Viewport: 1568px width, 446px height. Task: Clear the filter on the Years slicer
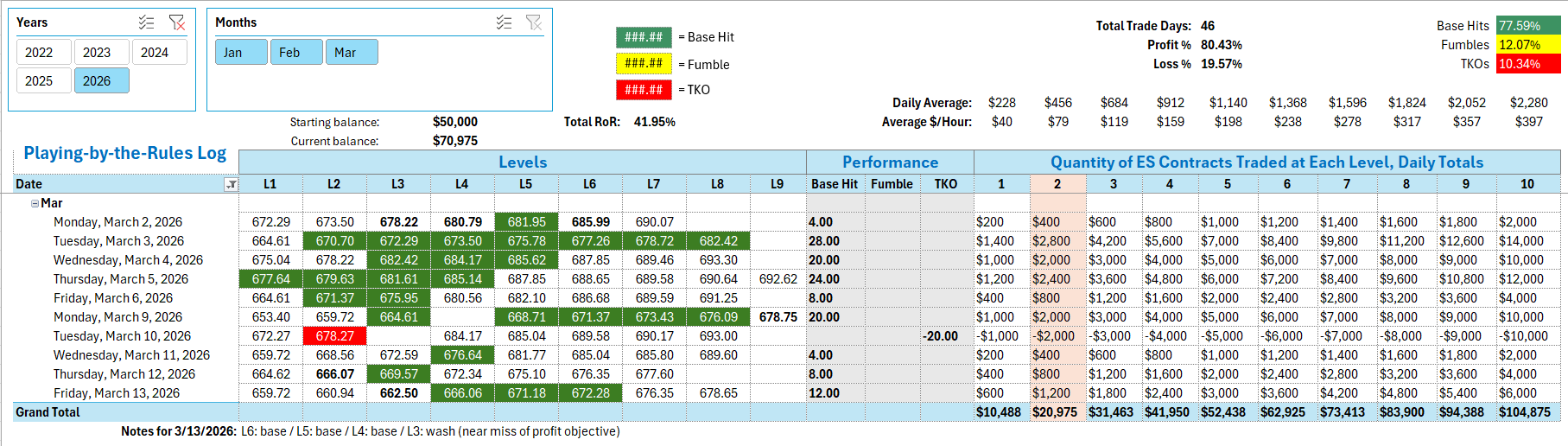point(176,22)
